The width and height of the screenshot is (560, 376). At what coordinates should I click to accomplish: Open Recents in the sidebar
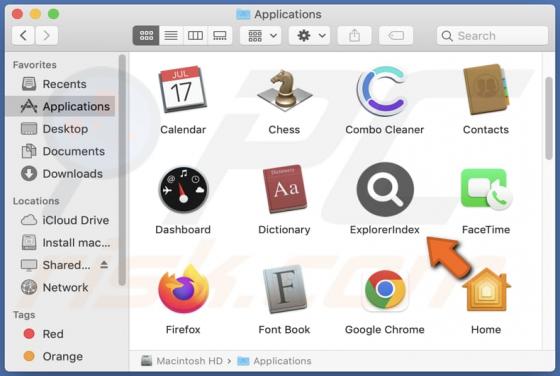tap(61, 84)
